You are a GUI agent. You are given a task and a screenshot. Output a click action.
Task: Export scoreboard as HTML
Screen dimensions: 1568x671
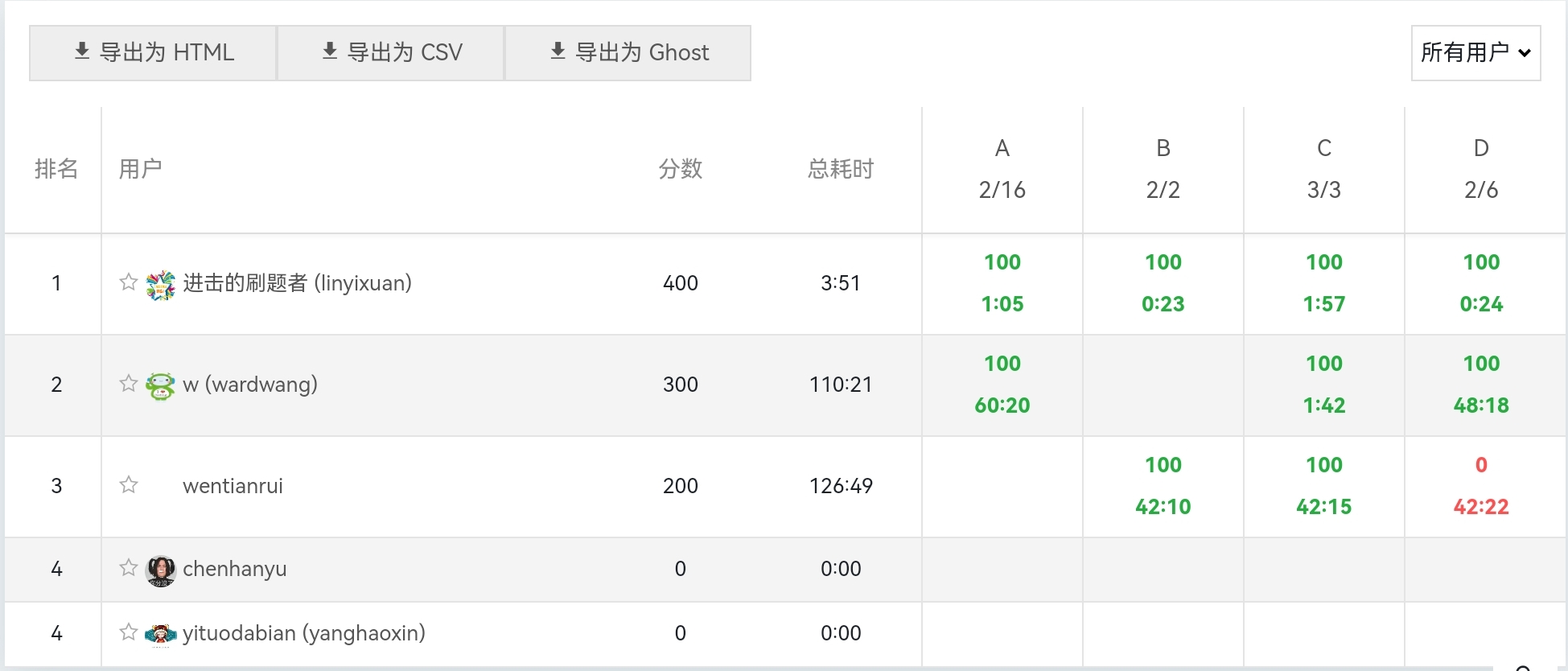pyautogui.click(x=153, y=53)
